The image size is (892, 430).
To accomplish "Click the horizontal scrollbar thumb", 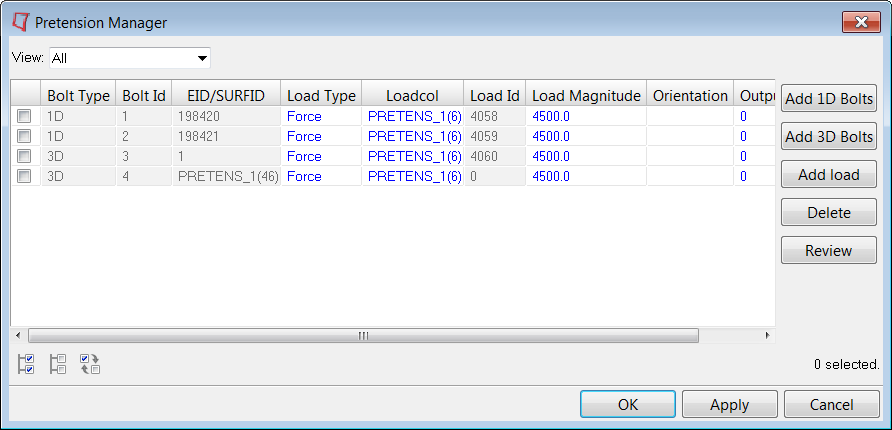I will click(363, 336).
